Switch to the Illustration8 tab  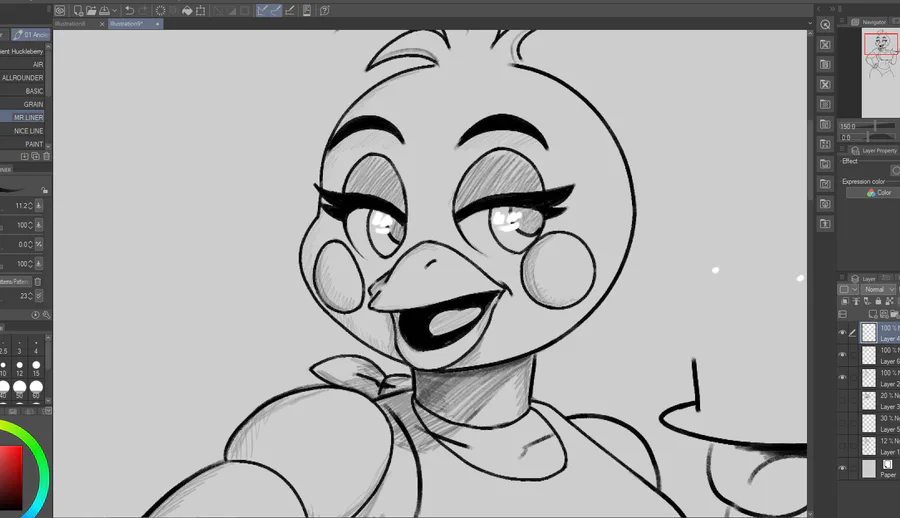(x=71, y=24)
